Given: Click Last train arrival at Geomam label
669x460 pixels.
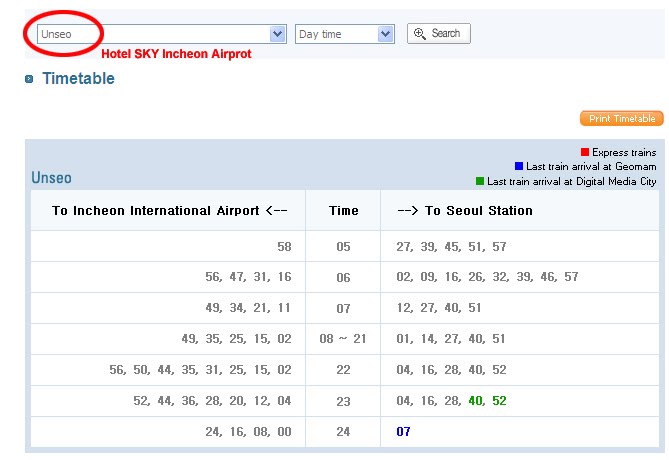Looking at the screenshot, I should coord(591,166).
